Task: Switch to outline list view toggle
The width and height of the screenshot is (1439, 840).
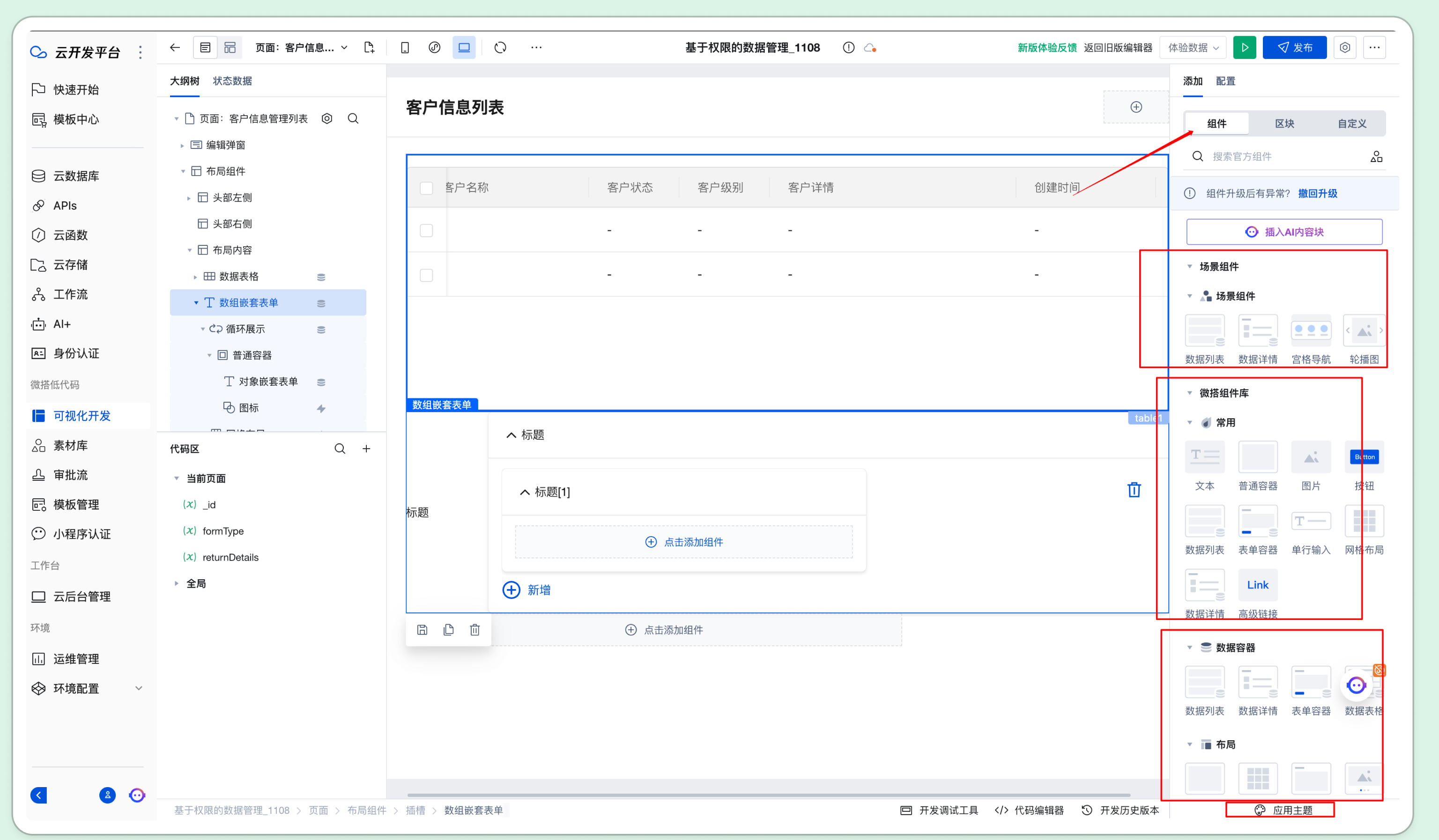Action: pos(205,47)
